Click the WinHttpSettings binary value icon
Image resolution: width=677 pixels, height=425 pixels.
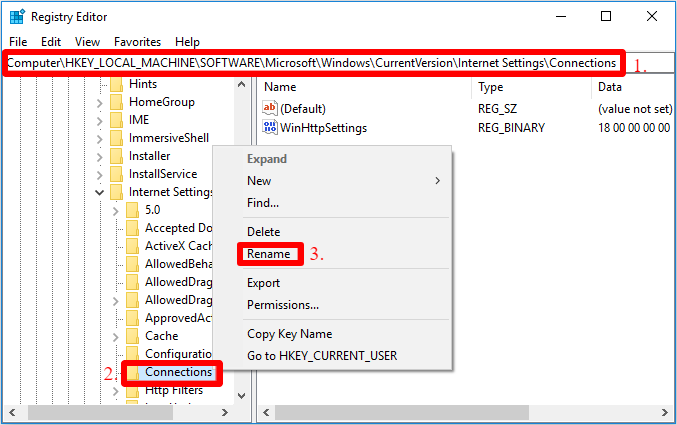(x=270, y=127)
